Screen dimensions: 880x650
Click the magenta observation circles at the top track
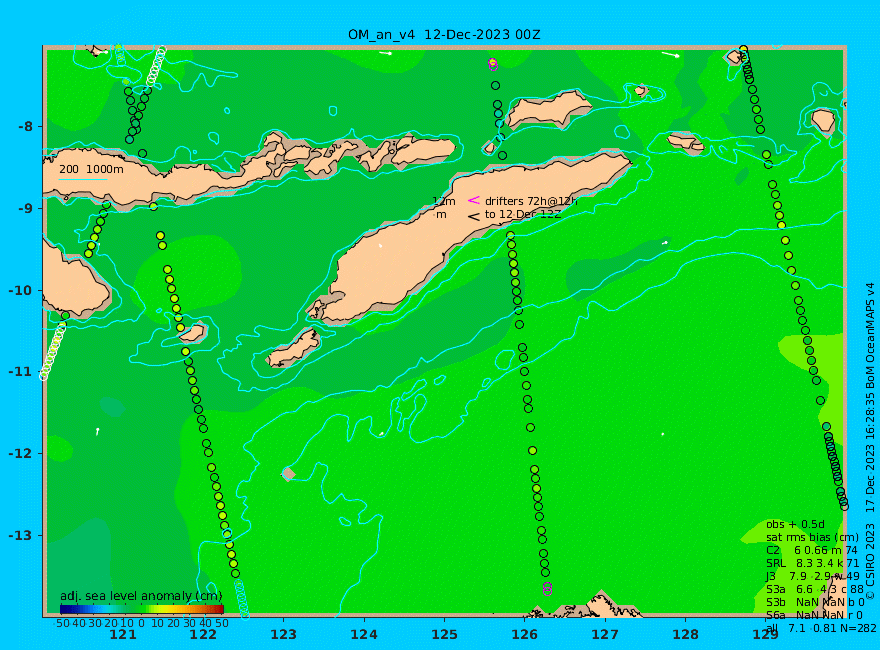[493, 64]
